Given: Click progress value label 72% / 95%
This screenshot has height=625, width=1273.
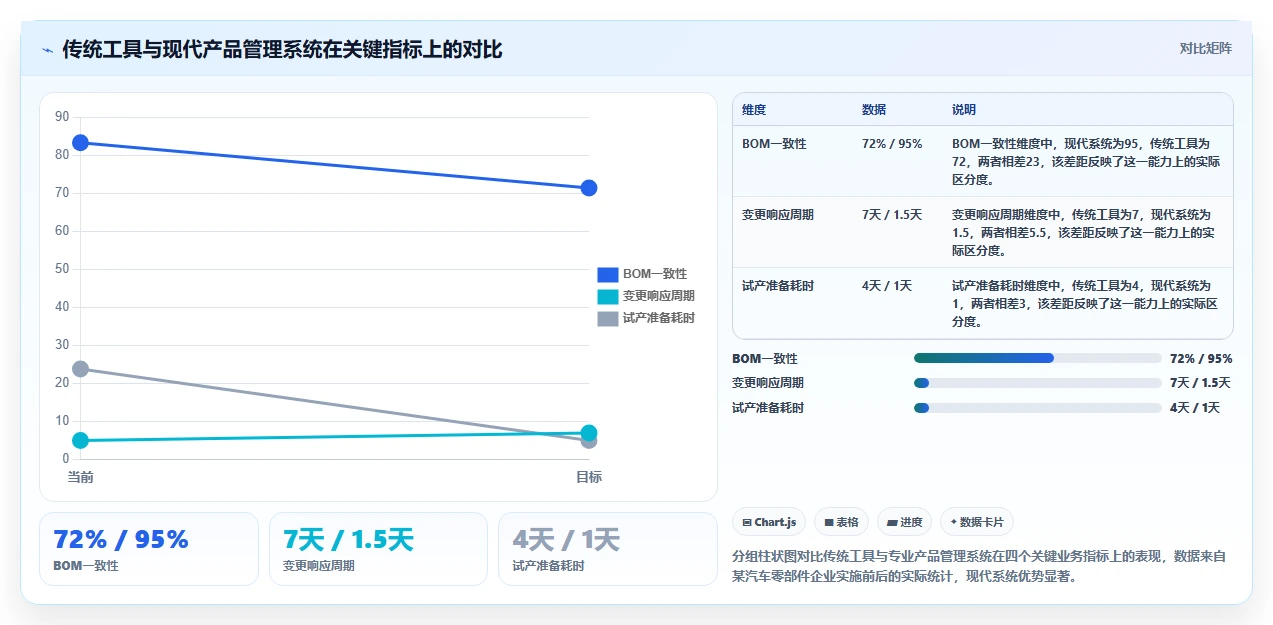Looking at the screenshot, I should tap(1201, 358).
